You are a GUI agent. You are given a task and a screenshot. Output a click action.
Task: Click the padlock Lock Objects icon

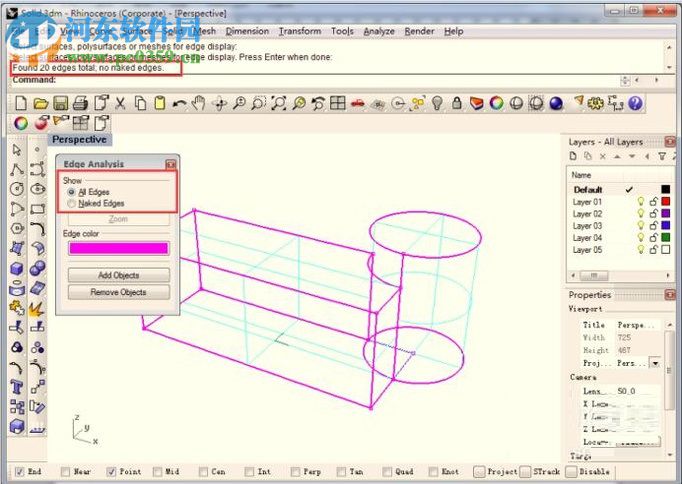[457, 103]
